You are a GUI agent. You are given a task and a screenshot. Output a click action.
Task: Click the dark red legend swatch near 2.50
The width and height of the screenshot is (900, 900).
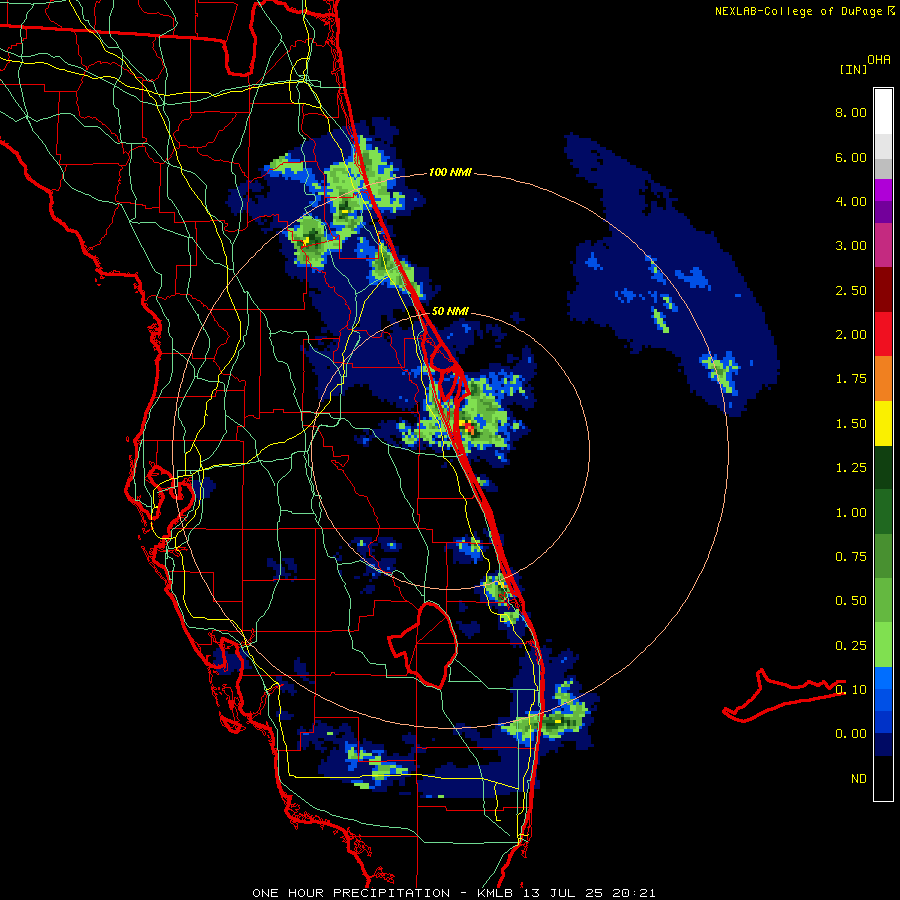(x=883, y=290)
